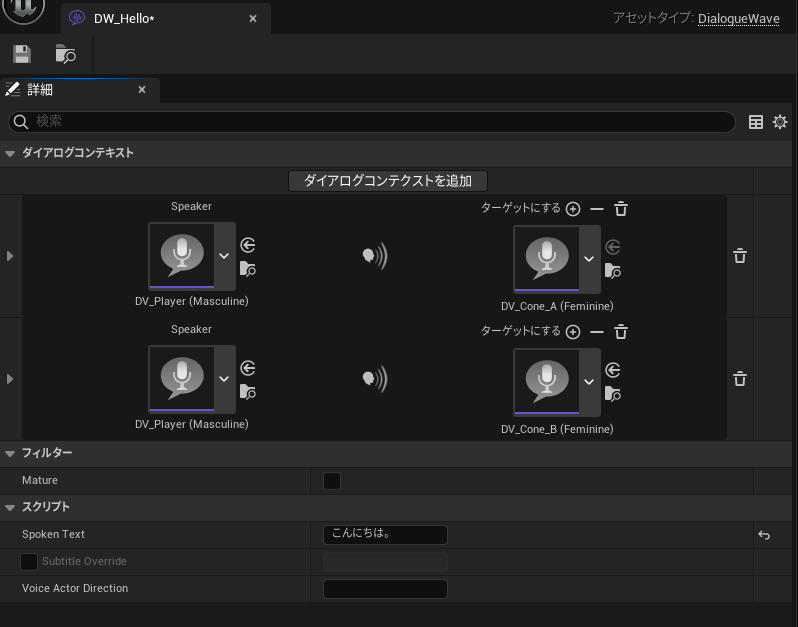Click the Spoken Text property label

click(53, 534)
